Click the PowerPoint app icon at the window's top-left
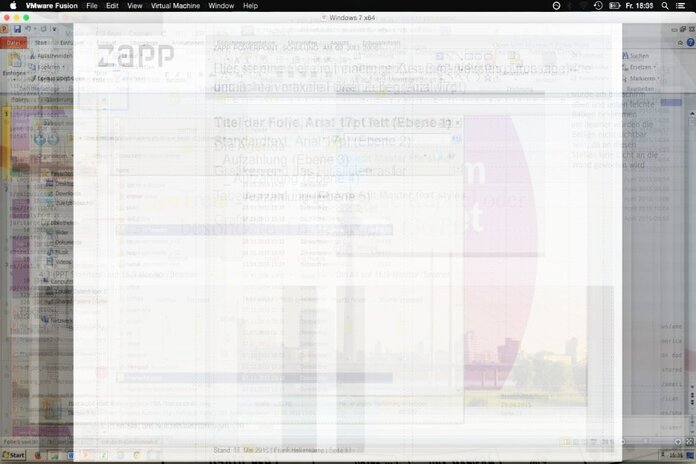 (x=4, y=29)
